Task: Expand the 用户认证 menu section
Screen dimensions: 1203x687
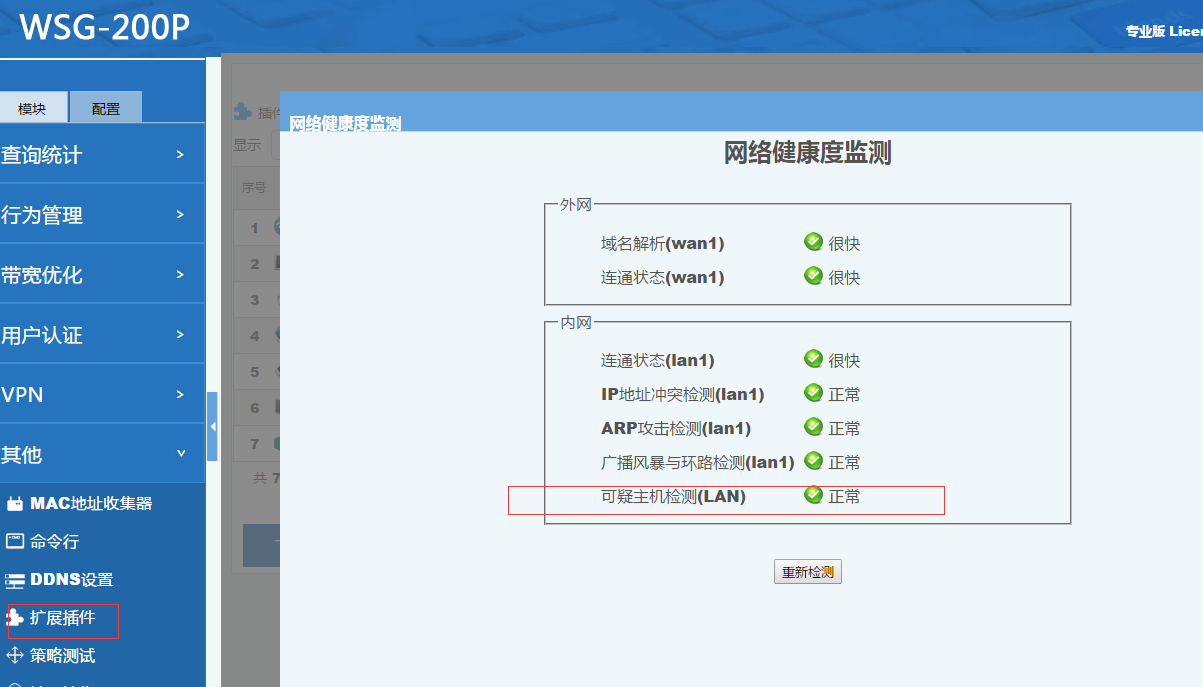Action: (x=100, y=335)
